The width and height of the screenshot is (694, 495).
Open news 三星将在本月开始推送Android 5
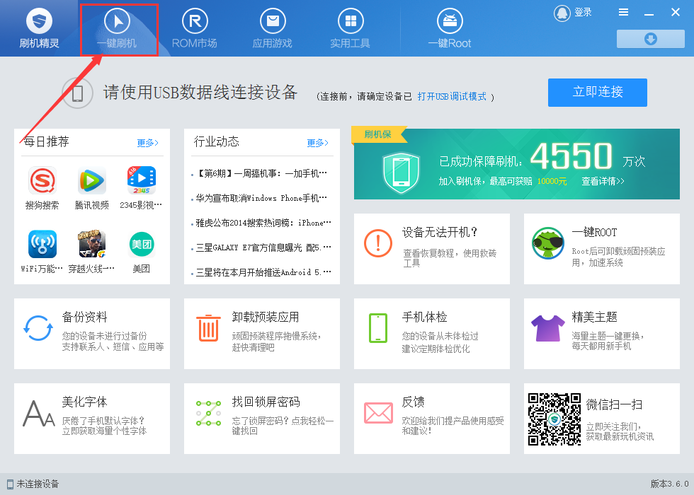tap(263, 273)
